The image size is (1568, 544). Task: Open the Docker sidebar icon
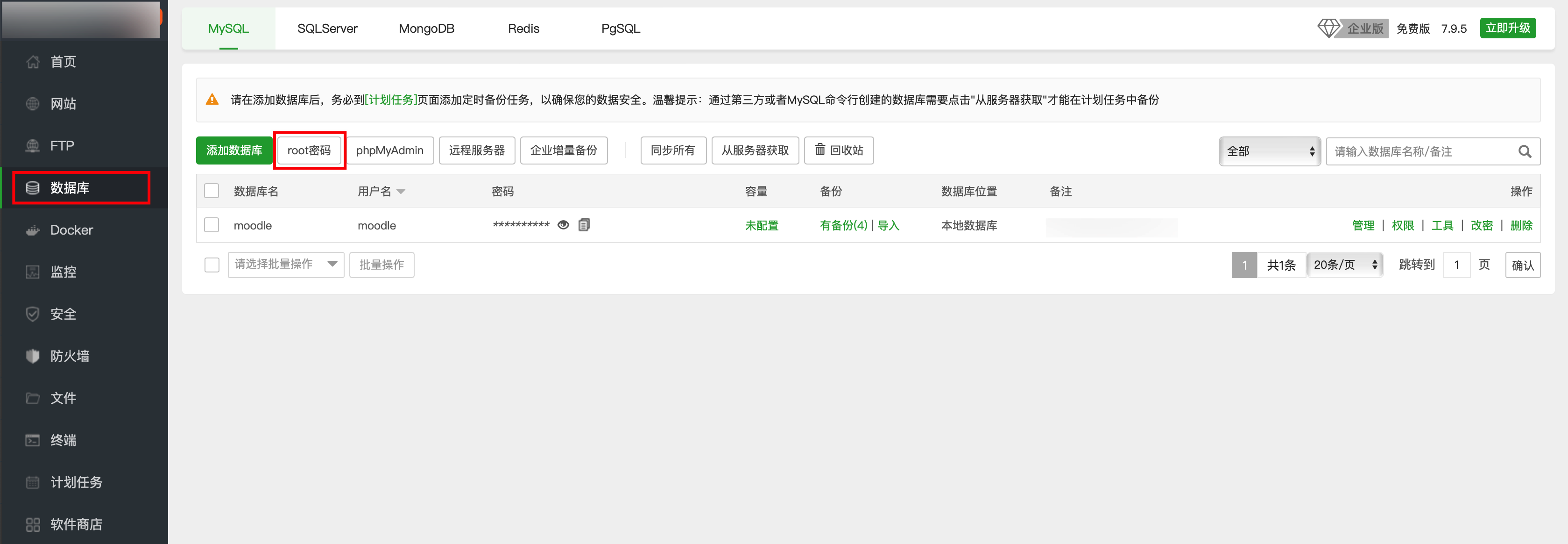tap(33, 230)
